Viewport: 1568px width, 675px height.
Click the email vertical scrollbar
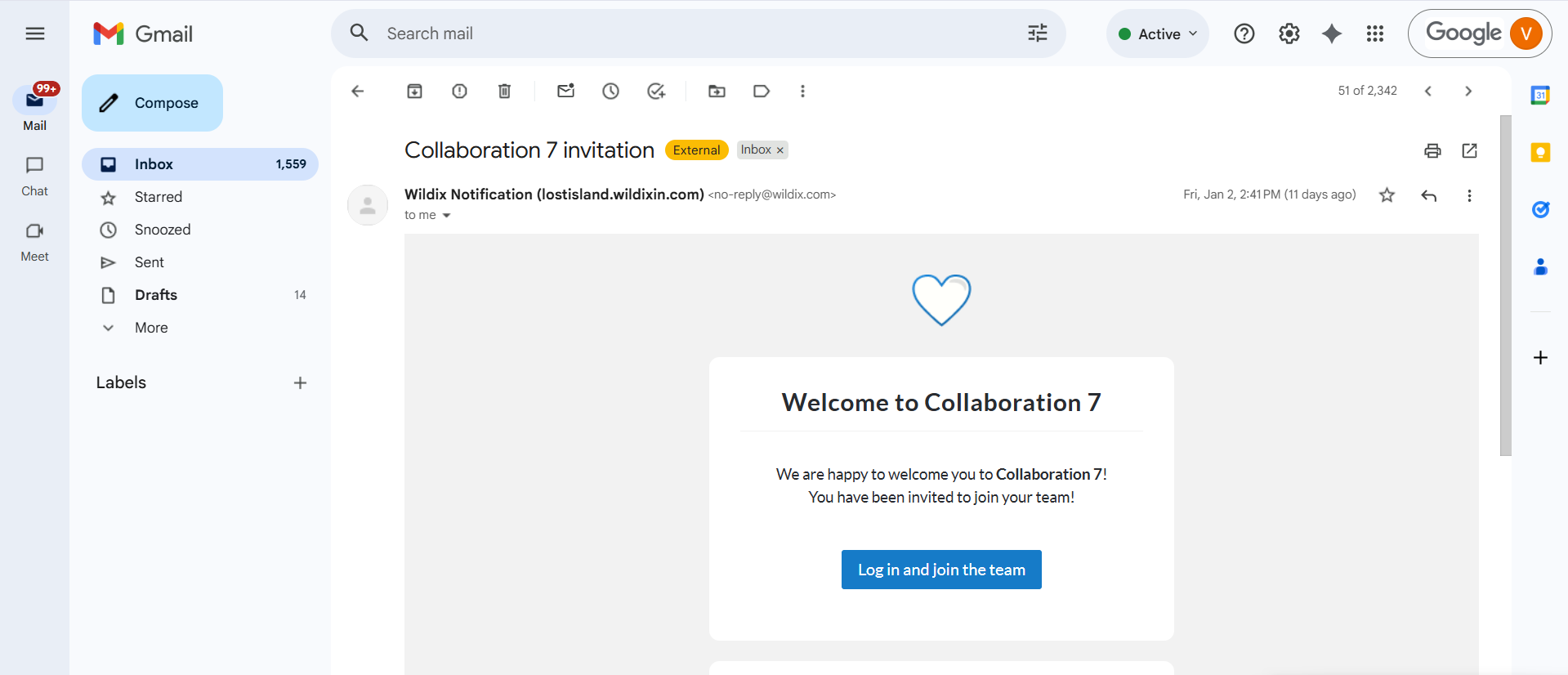coord(1506,285)
